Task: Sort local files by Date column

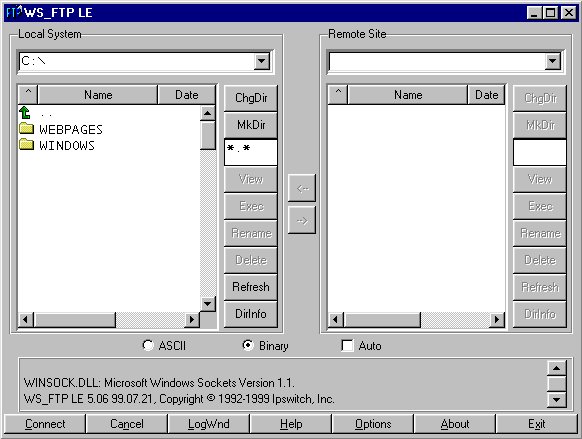Action: [x=187, y=95]
